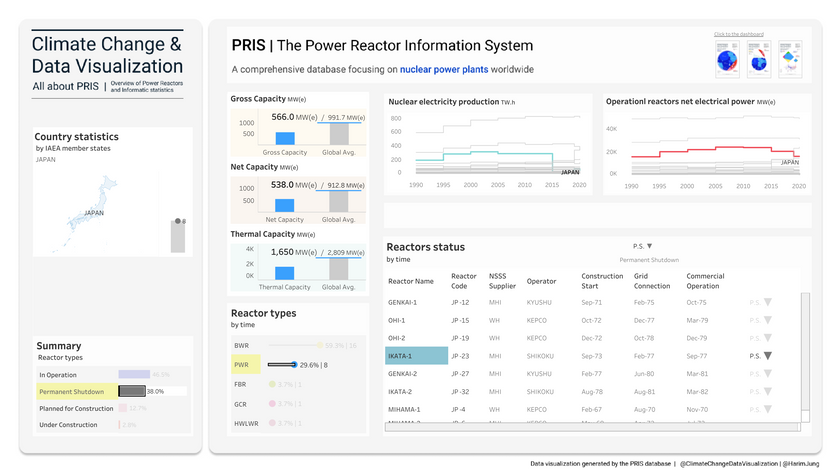This screenshot has width=840, height=472.
Task: Click the blue Thermal Capacity bar
Action: pyautogui.click(x=284, y=273)
